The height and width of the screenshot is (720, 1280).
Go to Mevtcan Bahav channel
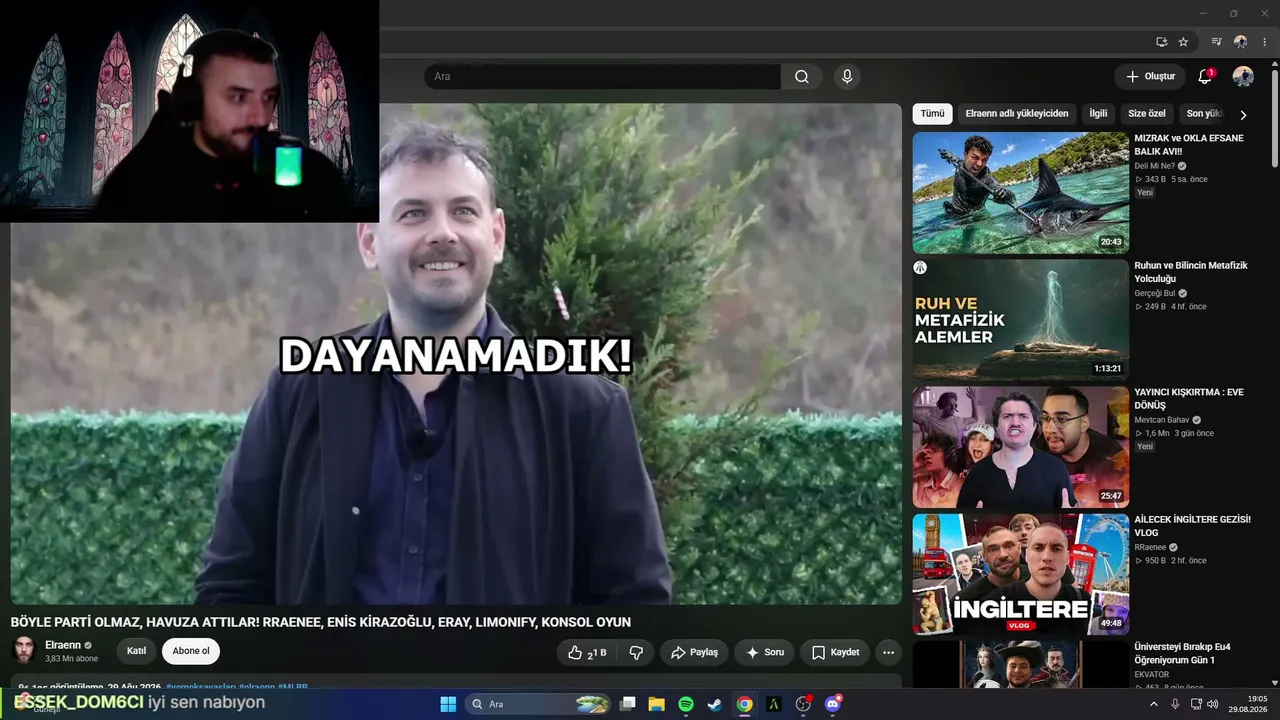point(1161,420)
